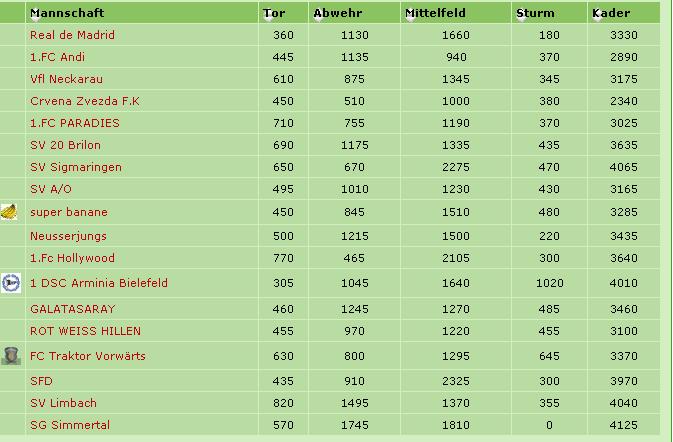The image size is (673, 442).
Task: Sort by the Sturm column header
Action: coord(535,13)
